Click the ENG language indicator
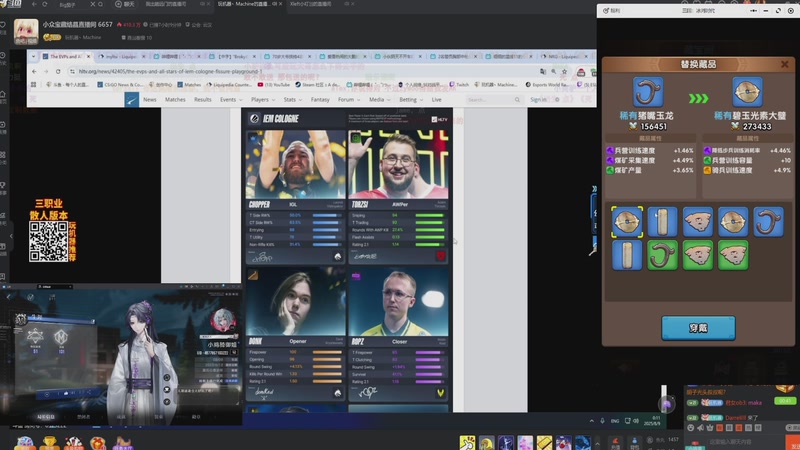Image resolution: width=800 pixels, height=450 pixels. coord(615,421)
